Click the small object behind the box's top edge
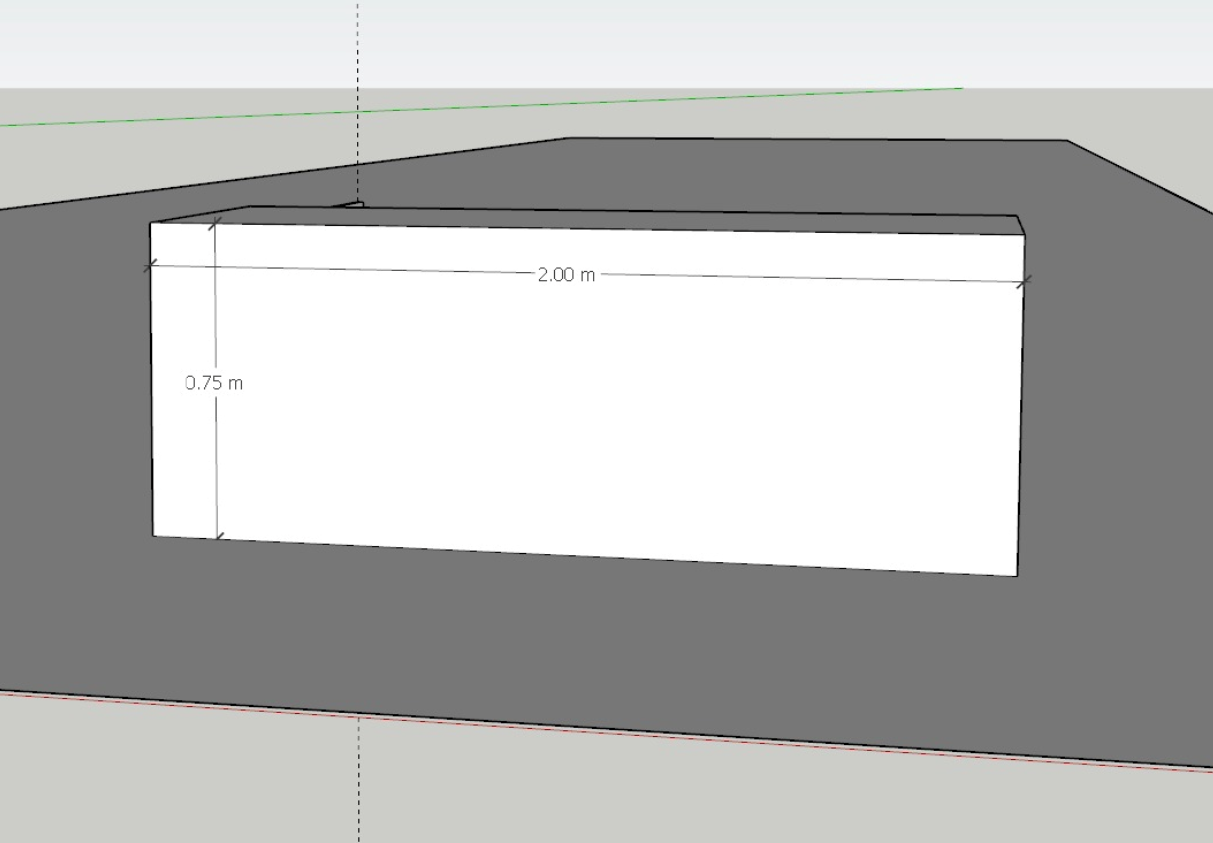The image size is (1213, 843). pos(349,204)
